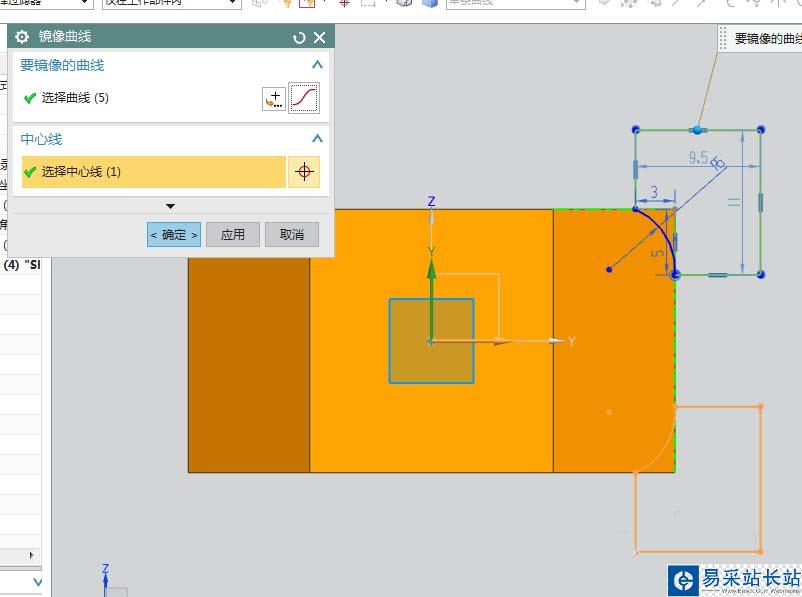This screenshot has height=597, width=802.
Task: Select the 3 dimension in the sketch
Action: [x=654, y=192]
